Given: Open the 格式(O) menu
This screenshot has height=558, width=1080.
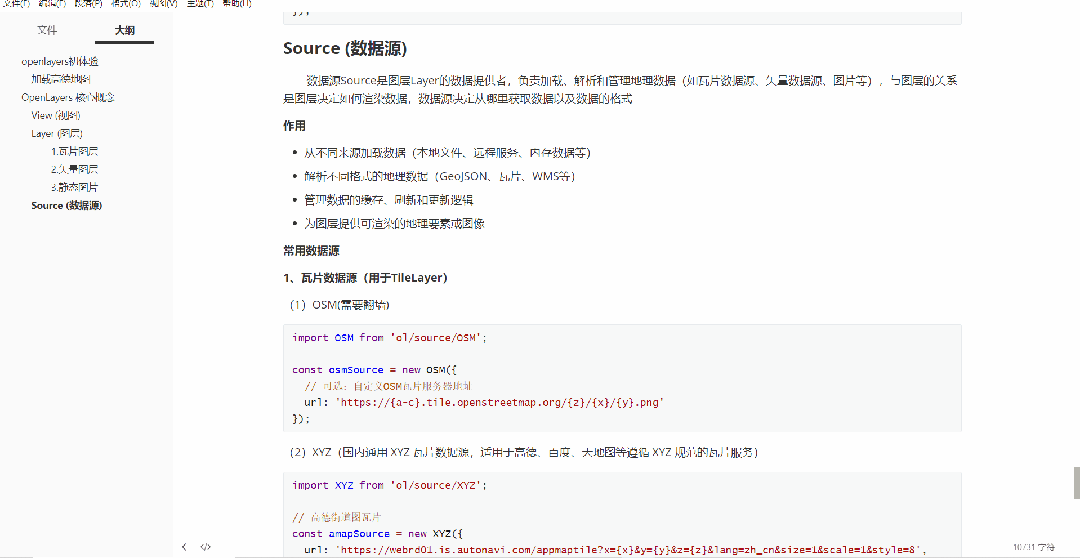Looking at the screenshot, I should point(126,3).
